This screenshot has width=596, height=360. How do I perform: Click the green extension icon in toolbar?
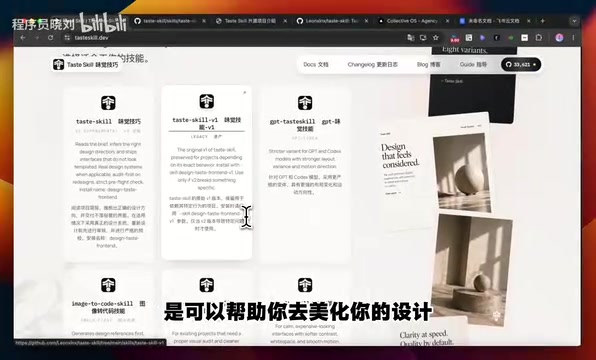(x=510, y=38)
